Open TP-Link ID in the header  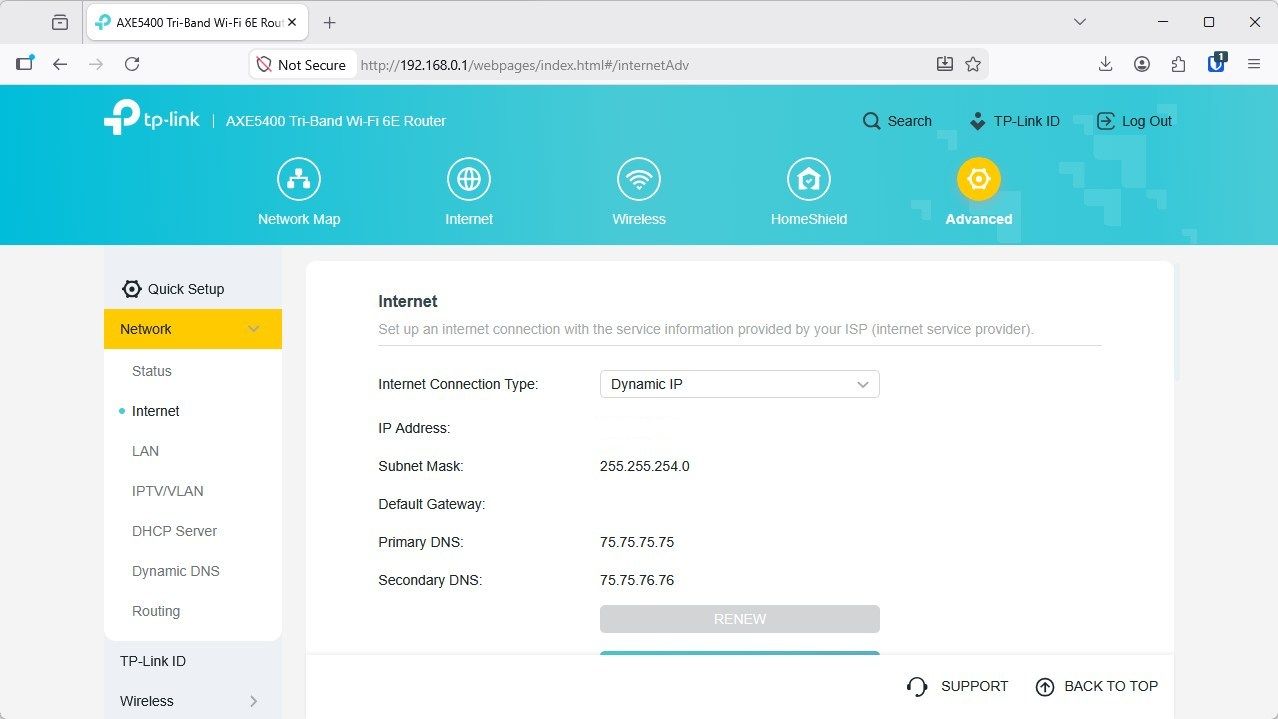[x=1015, y=121]
